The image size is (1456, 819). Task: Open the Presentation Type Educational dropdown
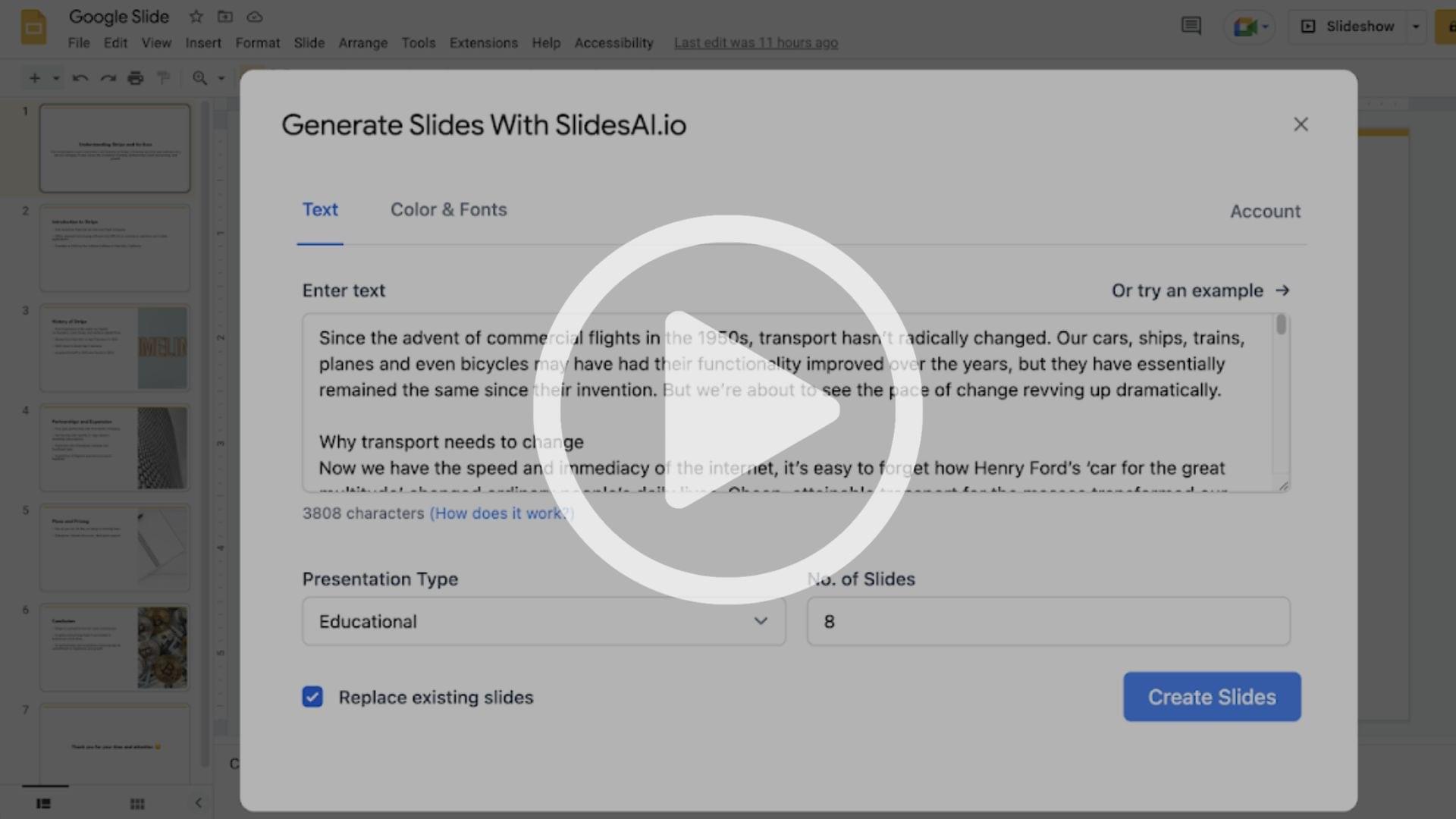544,621
